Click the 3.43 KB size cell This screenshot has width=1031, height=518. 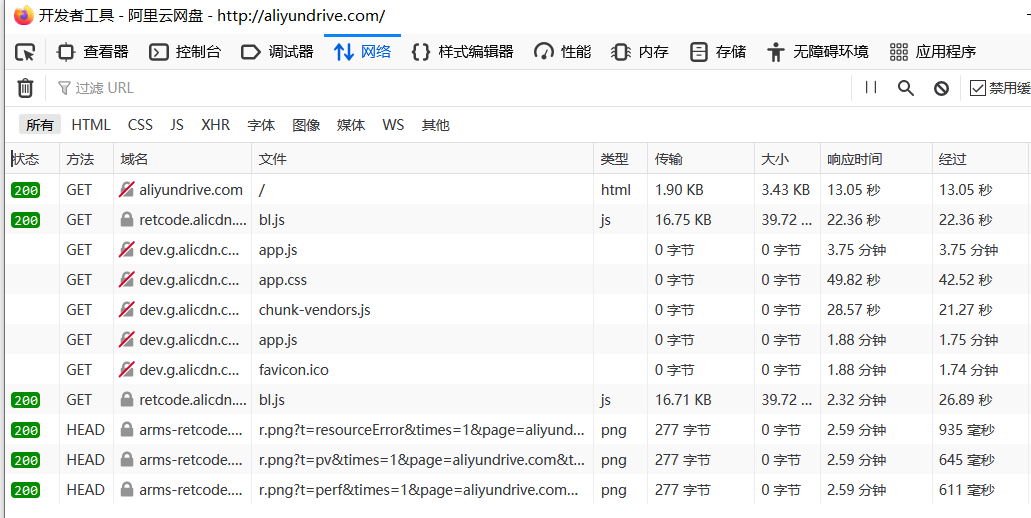[786, 190]
